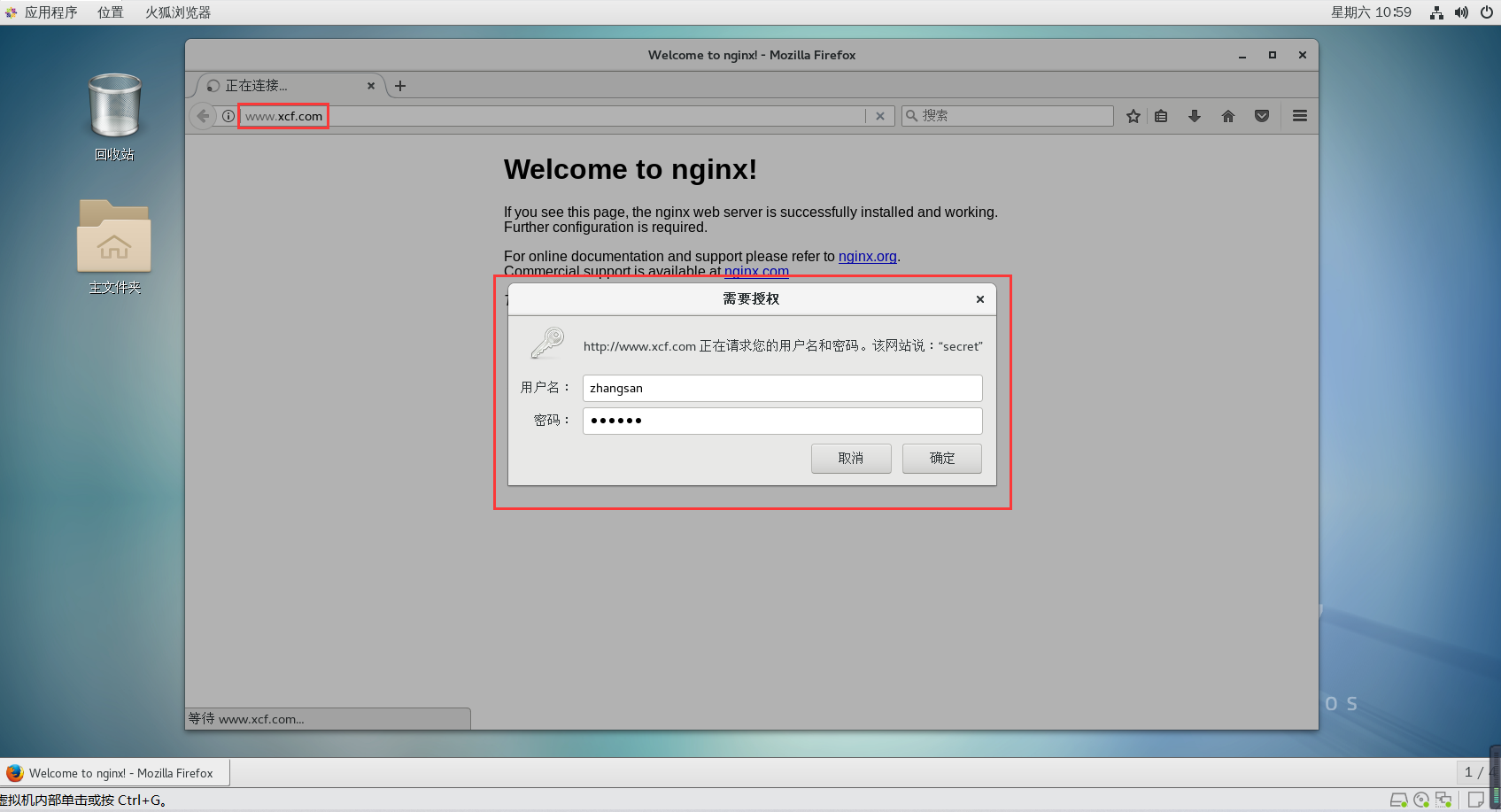1501x812 pixels.
Task: Open the volume icon in top panel
Action: click(x=1461, y=12)
